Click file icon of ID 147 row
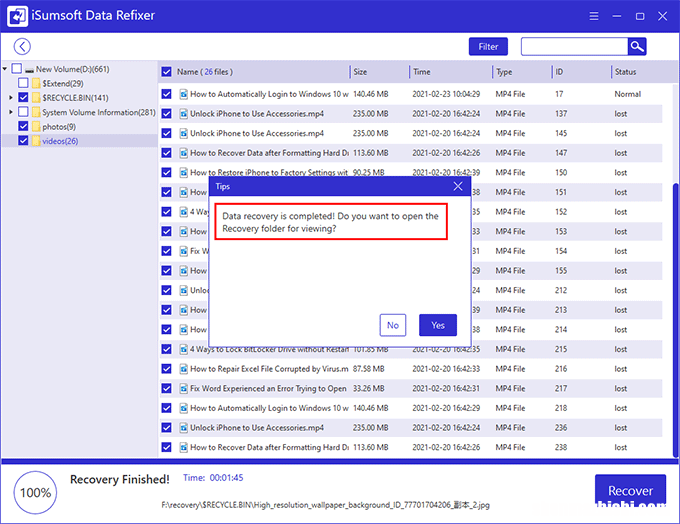This screenshot has width=680, height=524. pyautogui.click(x=184, y=153)
